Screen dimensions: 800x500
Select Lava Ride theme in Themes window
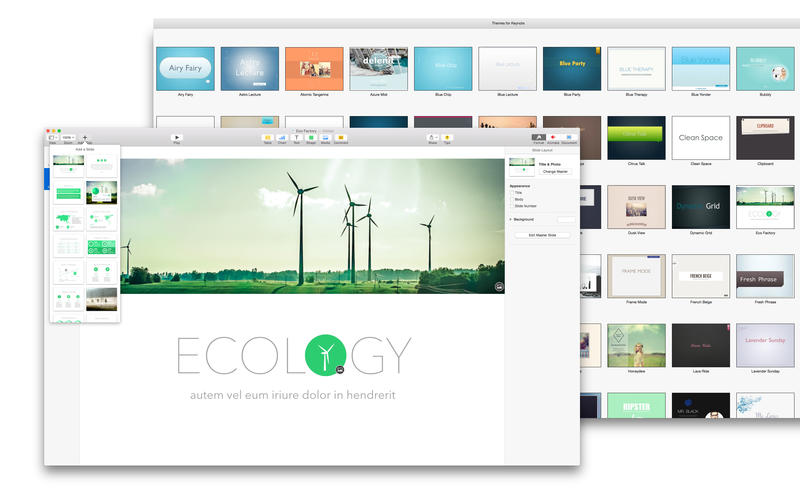point(701,345)
